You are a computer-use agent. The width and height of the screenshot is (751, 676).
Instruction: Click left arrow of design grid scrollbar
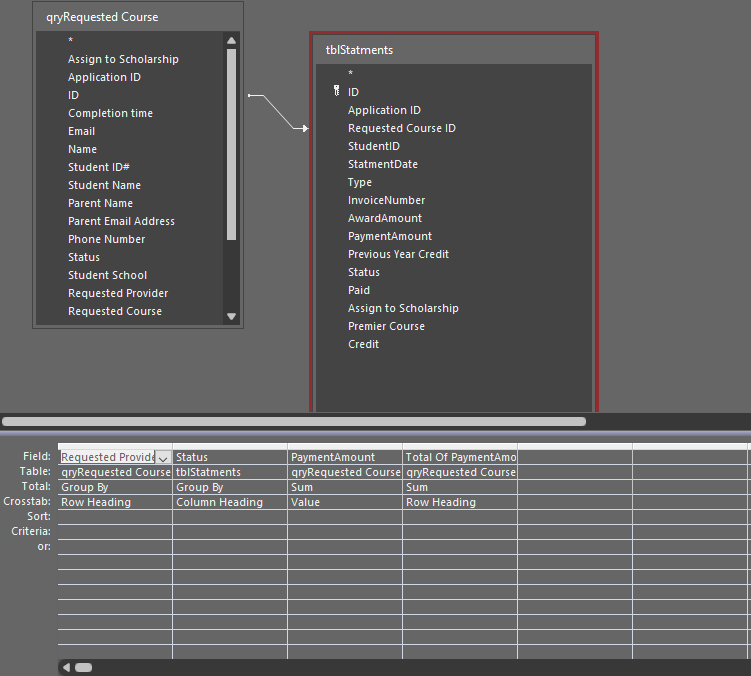(66, 667)
